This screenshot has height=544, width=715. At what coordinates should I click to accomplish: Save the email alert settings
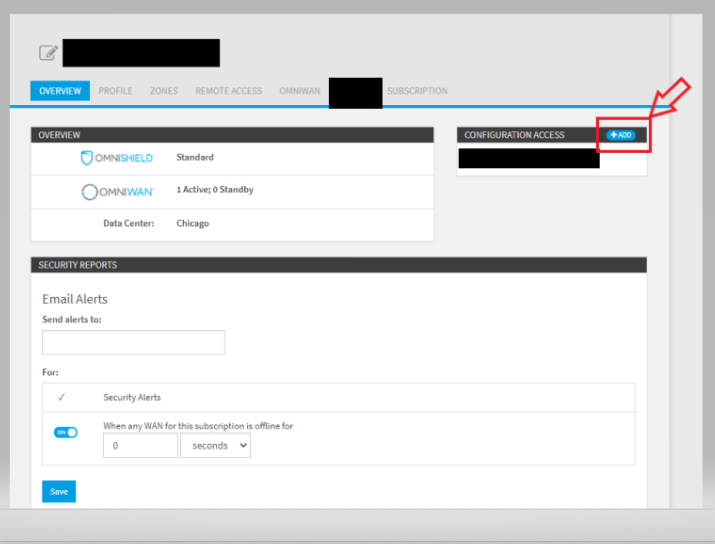click(59, 492)
